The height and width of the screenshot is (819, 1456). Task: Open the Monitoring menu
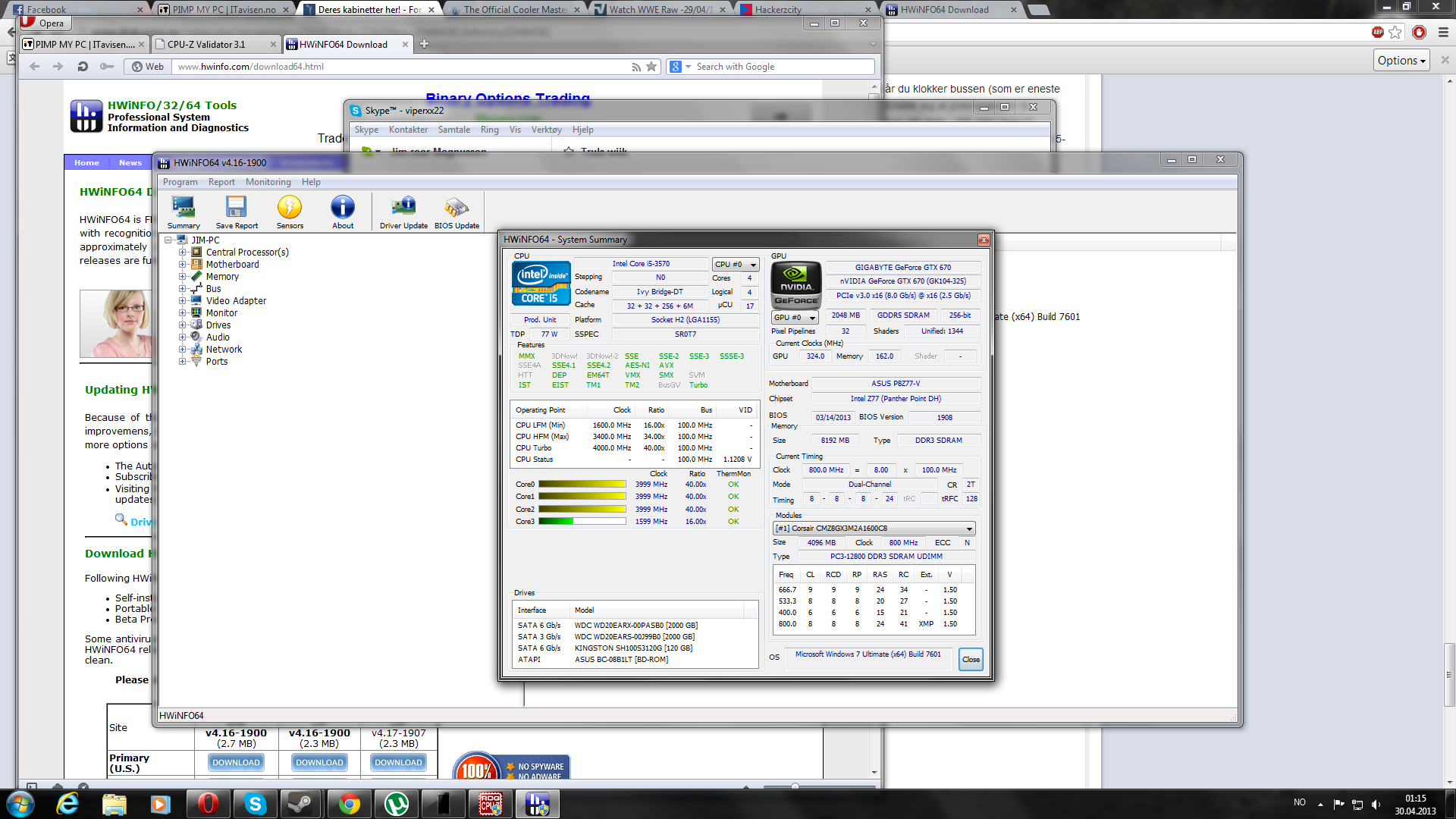tap(268, 182)
